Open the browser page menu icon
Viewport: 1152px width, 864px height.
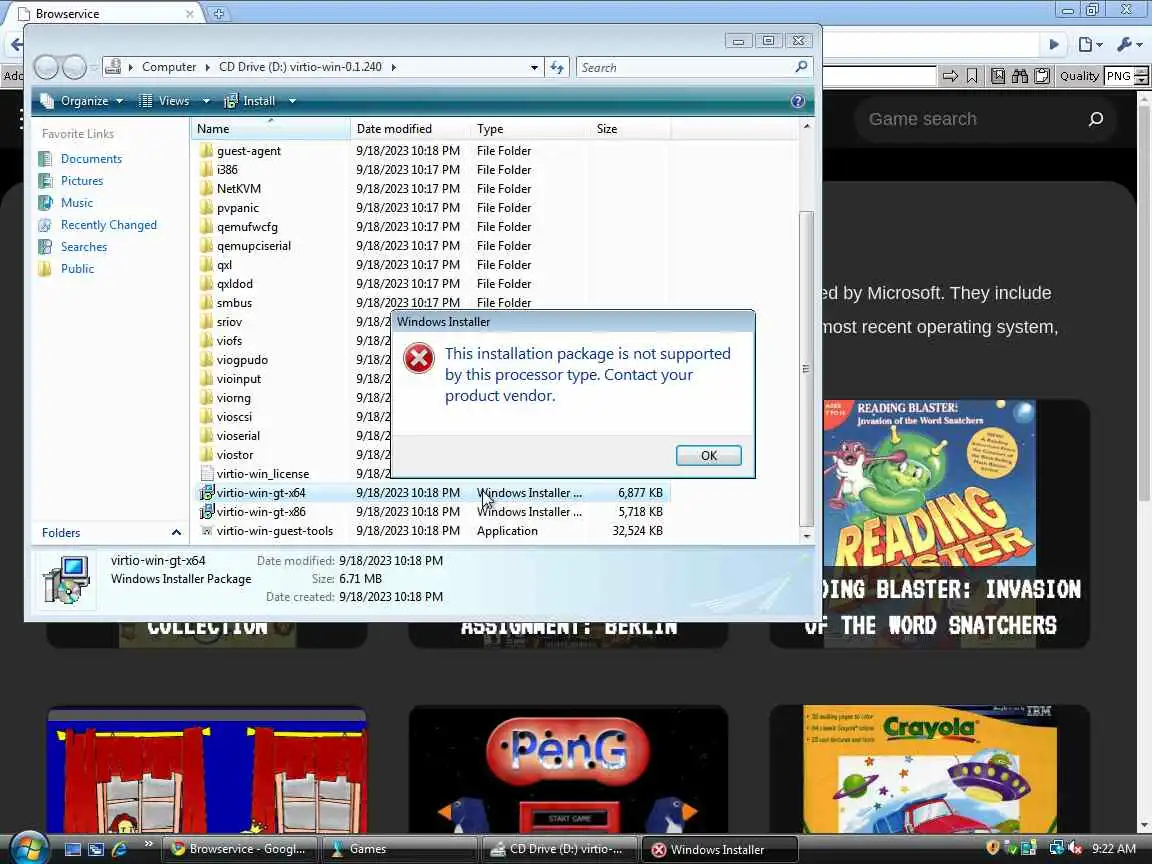tap(1090, 45)
